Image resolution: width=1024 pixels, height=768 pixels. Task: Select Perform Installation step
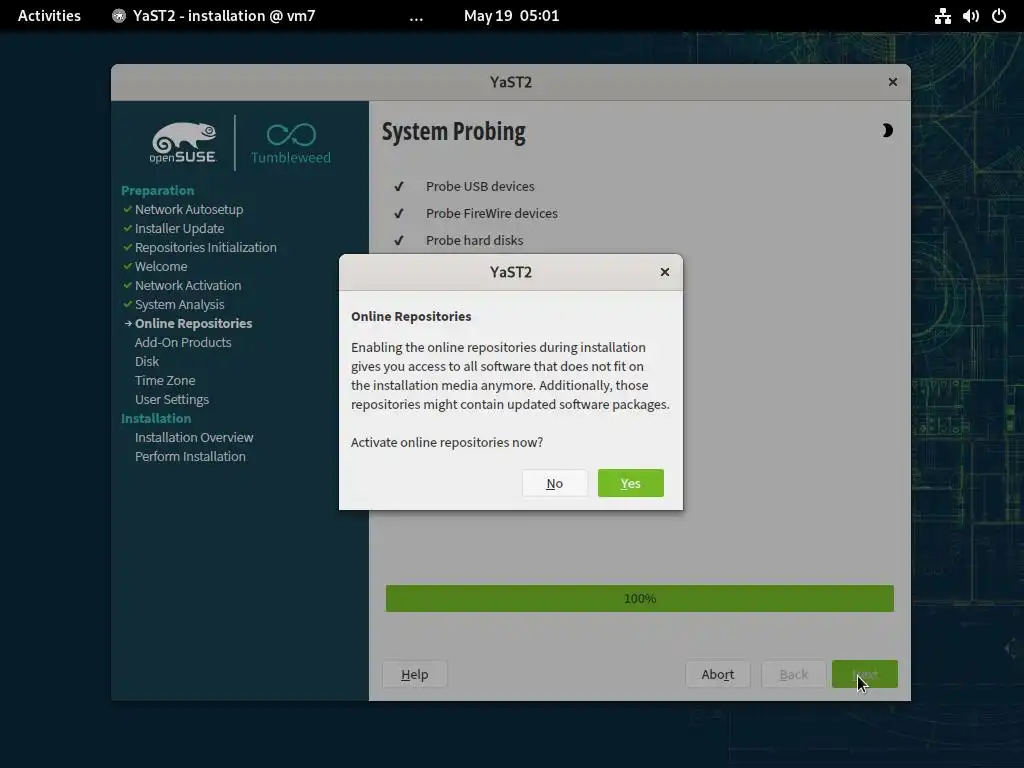tap(190, 456)
